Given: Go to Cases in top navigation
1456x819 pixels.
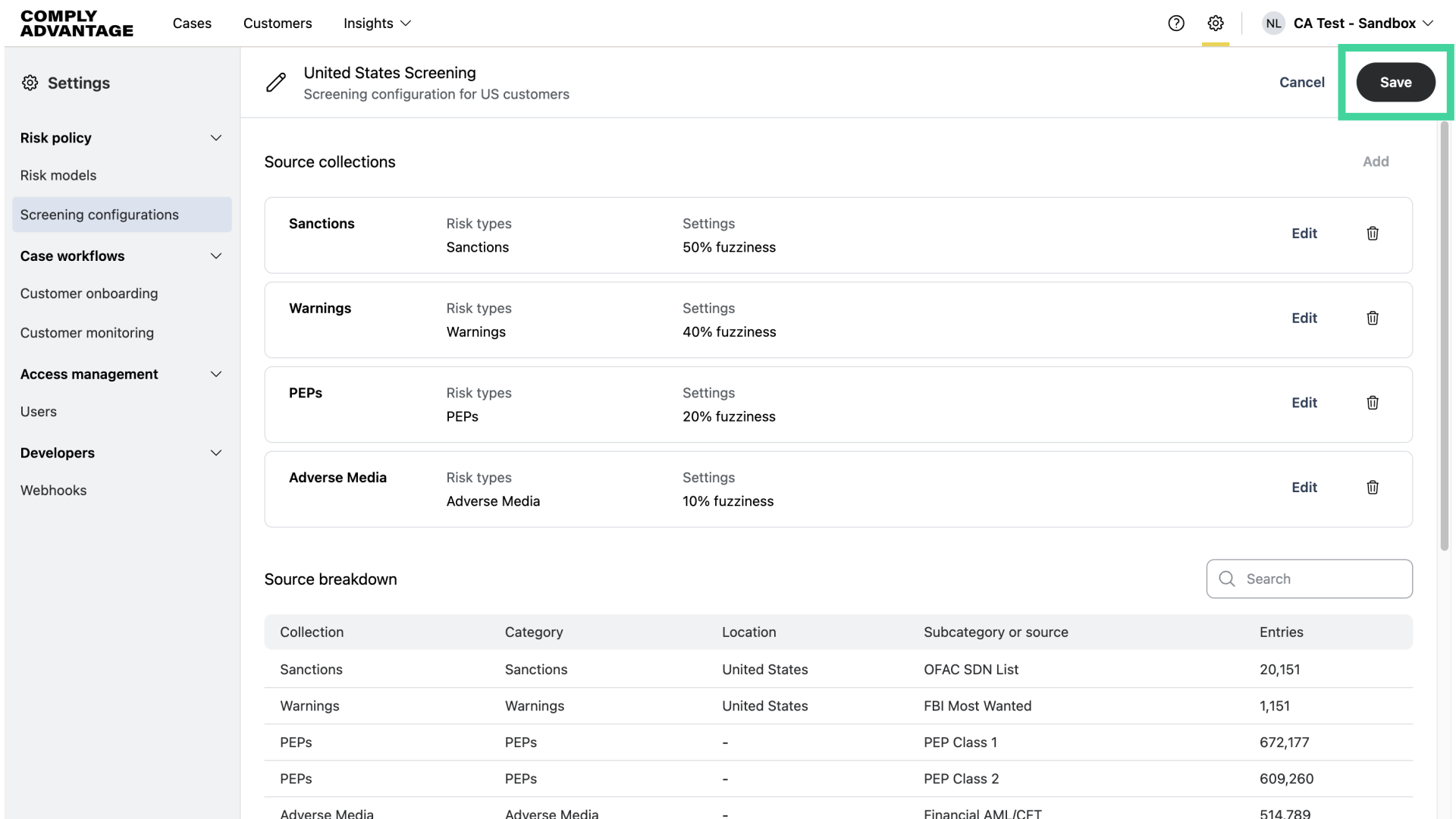Looking at the screenshot, I should (x=192, y=24).
